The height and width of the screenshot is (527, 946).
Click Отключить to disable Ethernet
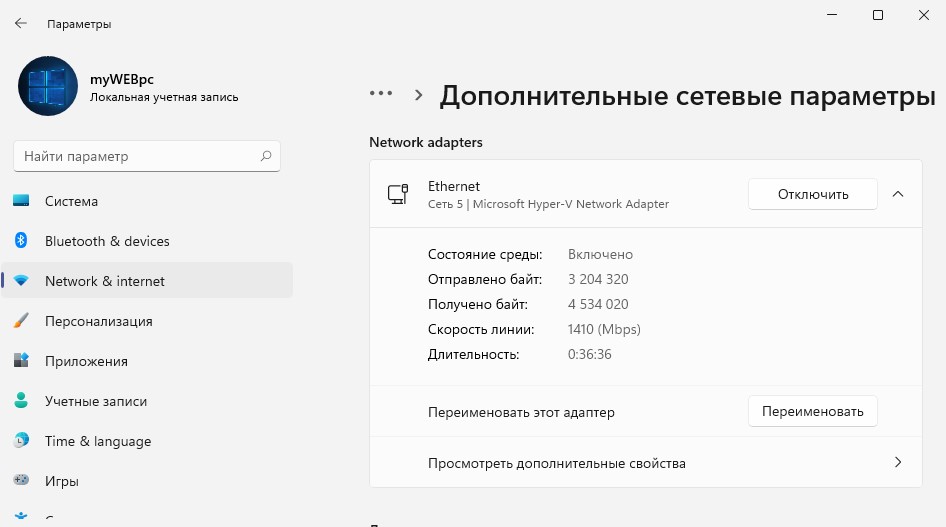pos(813,194)
